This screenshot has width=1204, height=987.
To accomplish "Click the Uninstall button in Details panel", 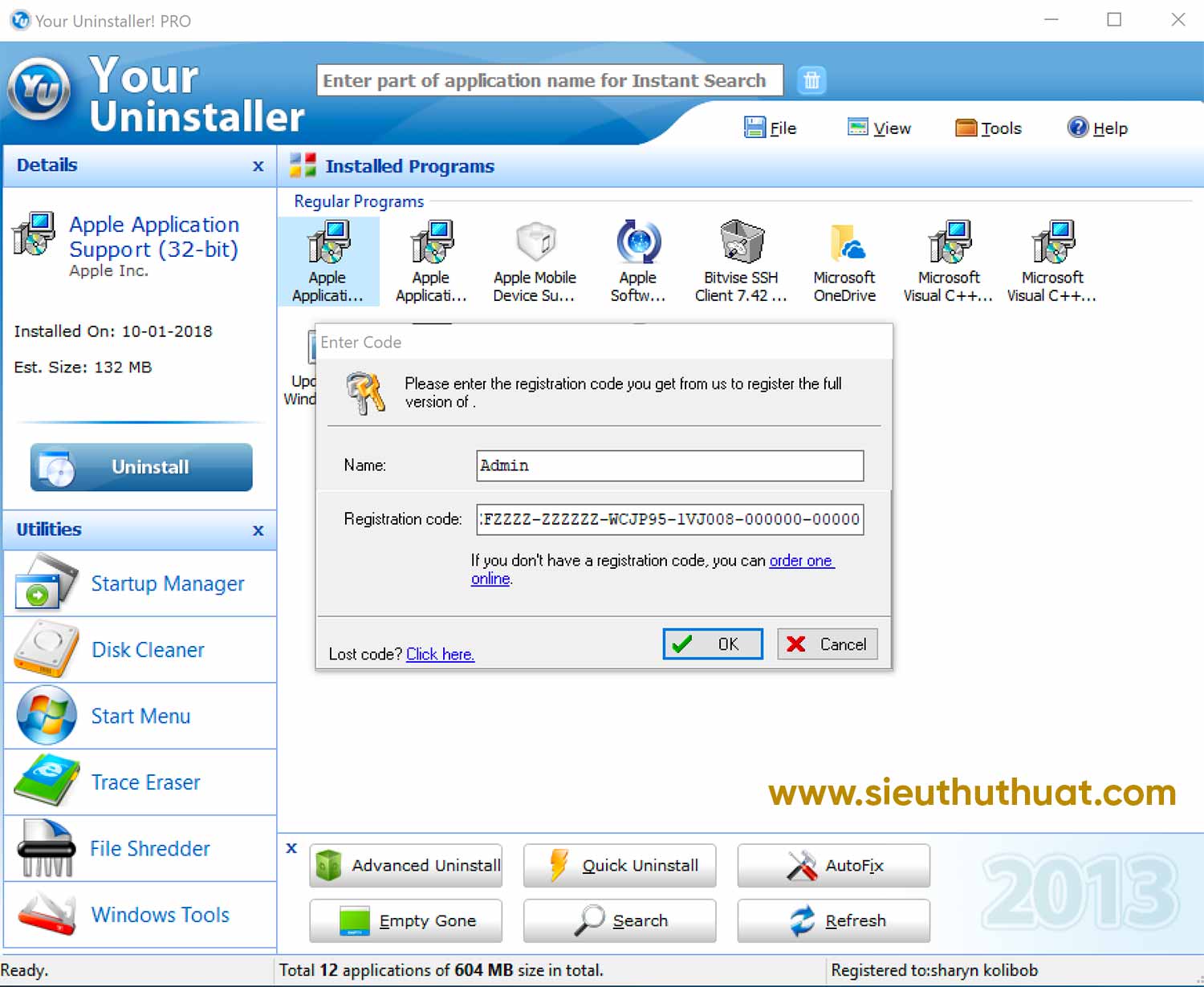I will (141, 467).
